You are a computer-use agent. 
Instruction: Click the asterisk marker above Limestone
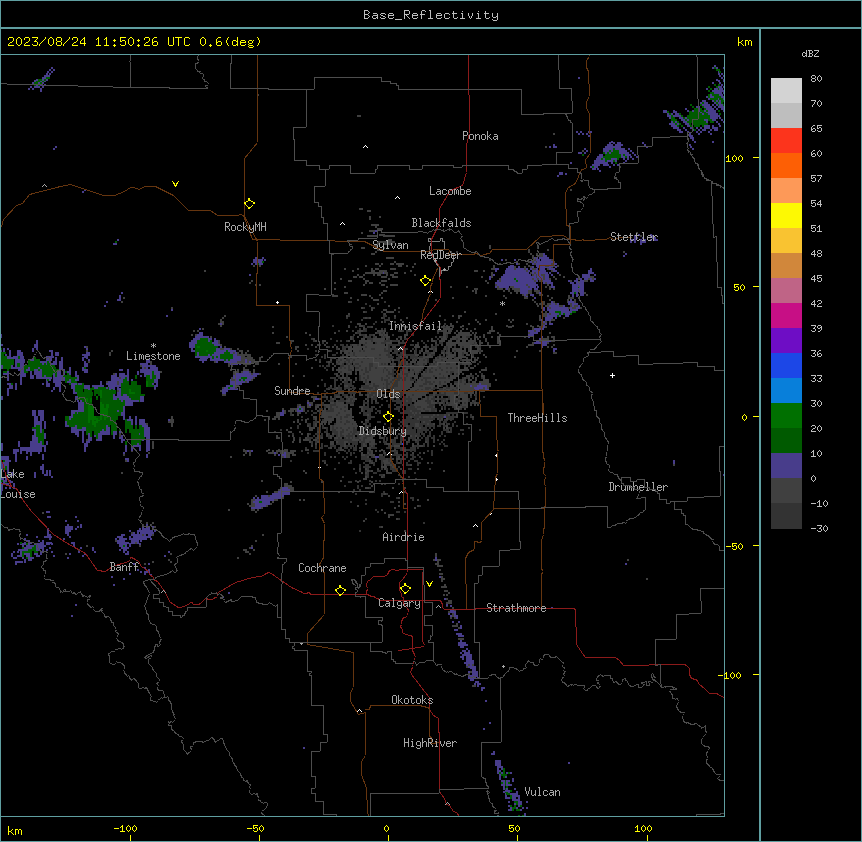point(153,346)
